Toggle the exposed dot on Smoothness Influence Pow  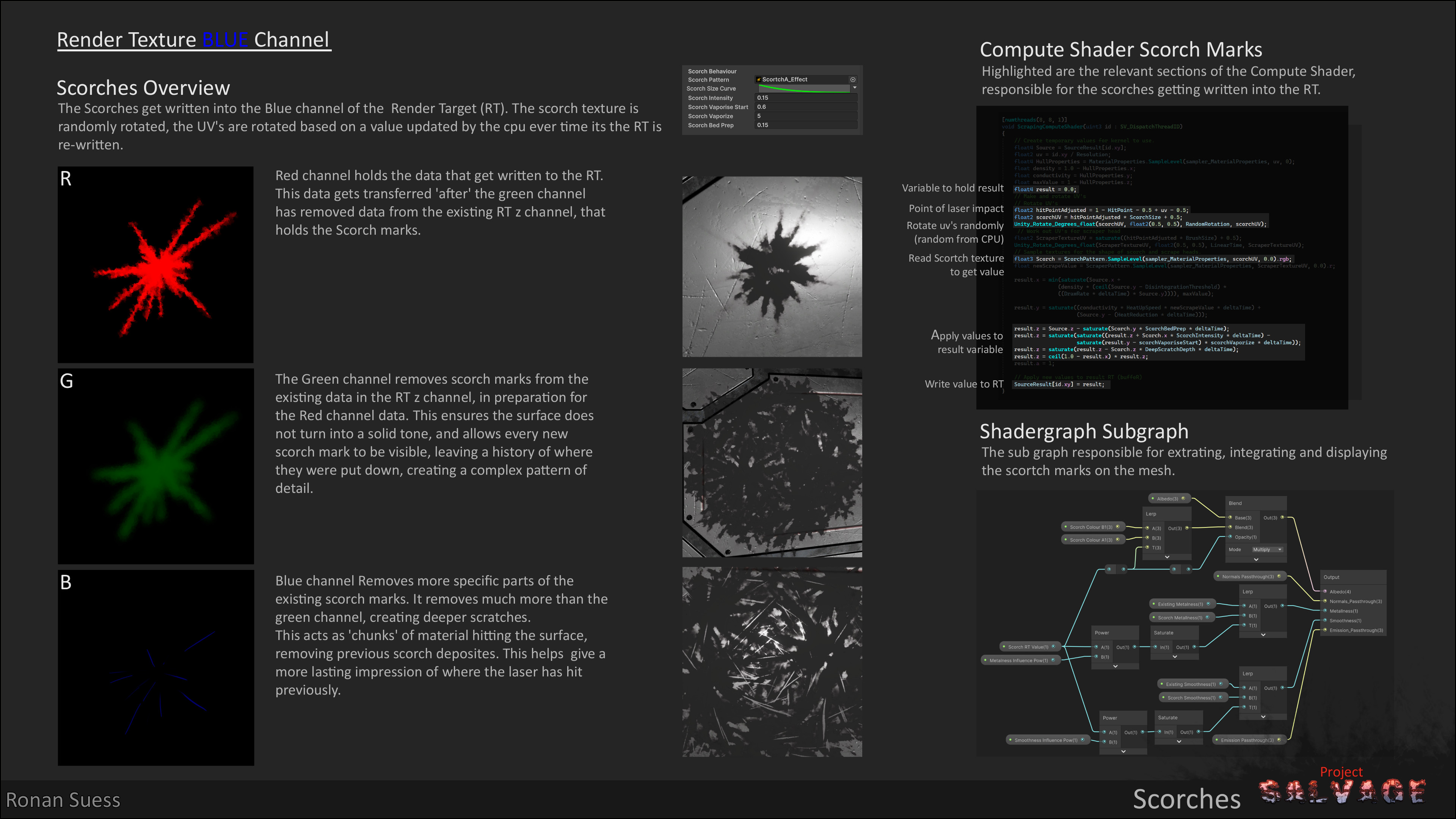pyautogui.click(x=1010, y=740)
